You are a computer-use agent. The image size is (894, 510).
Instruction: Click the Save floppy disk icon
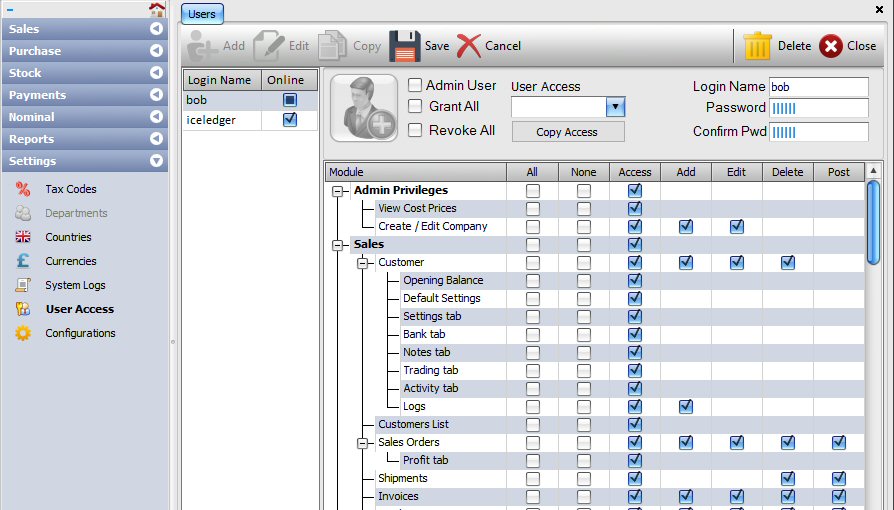[405, 46]
